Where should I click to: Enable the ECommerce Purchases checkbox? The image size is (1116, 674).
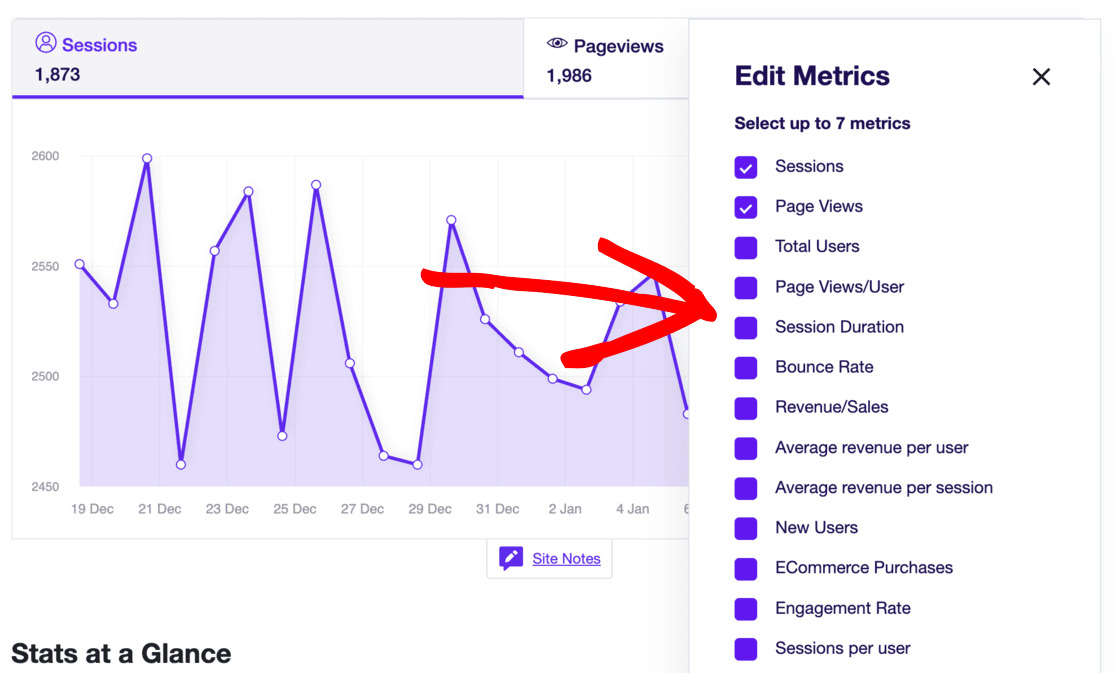click(x=746, y=569)
